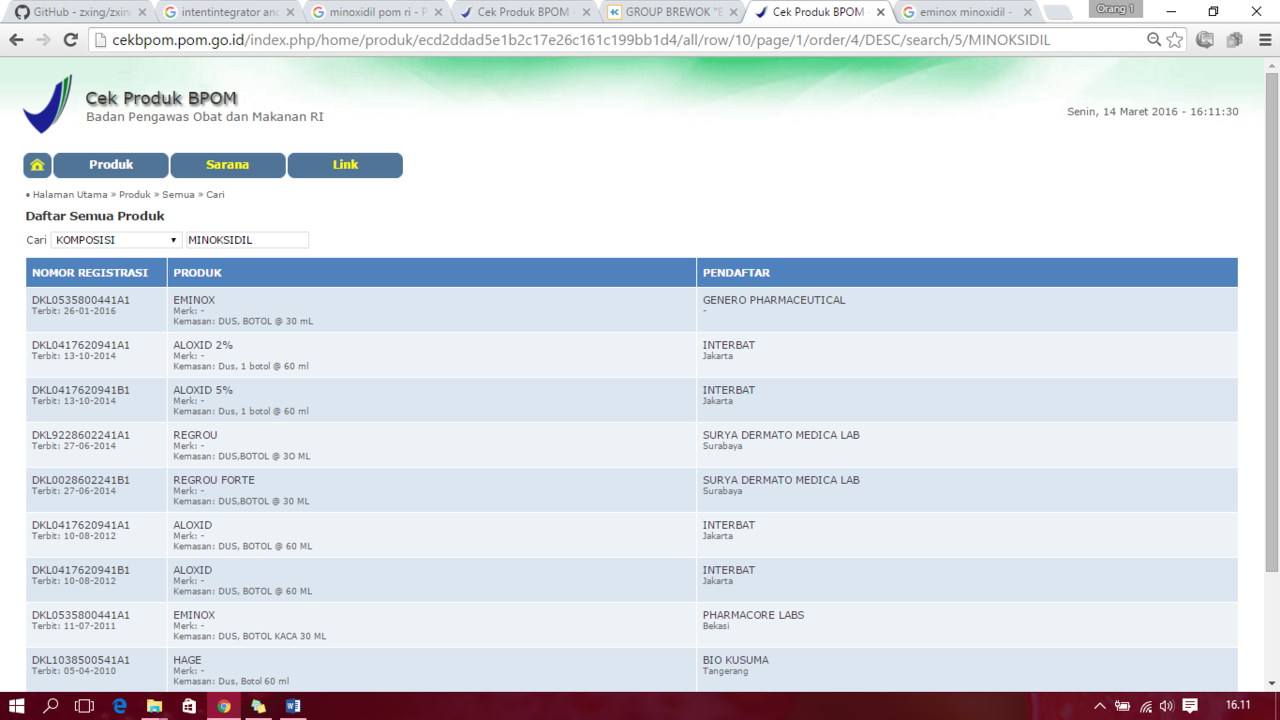This screenshot has width=1280, height=720.
Task: Open Microsoft Word from the taskbar
Action: tap(293, 705)
